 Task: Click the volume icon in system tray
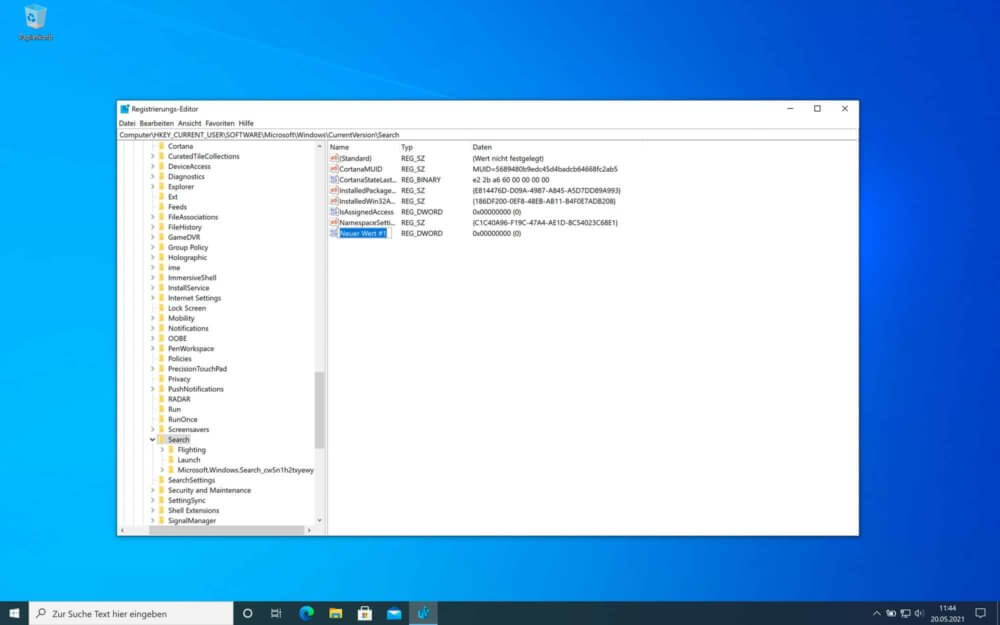919,614
